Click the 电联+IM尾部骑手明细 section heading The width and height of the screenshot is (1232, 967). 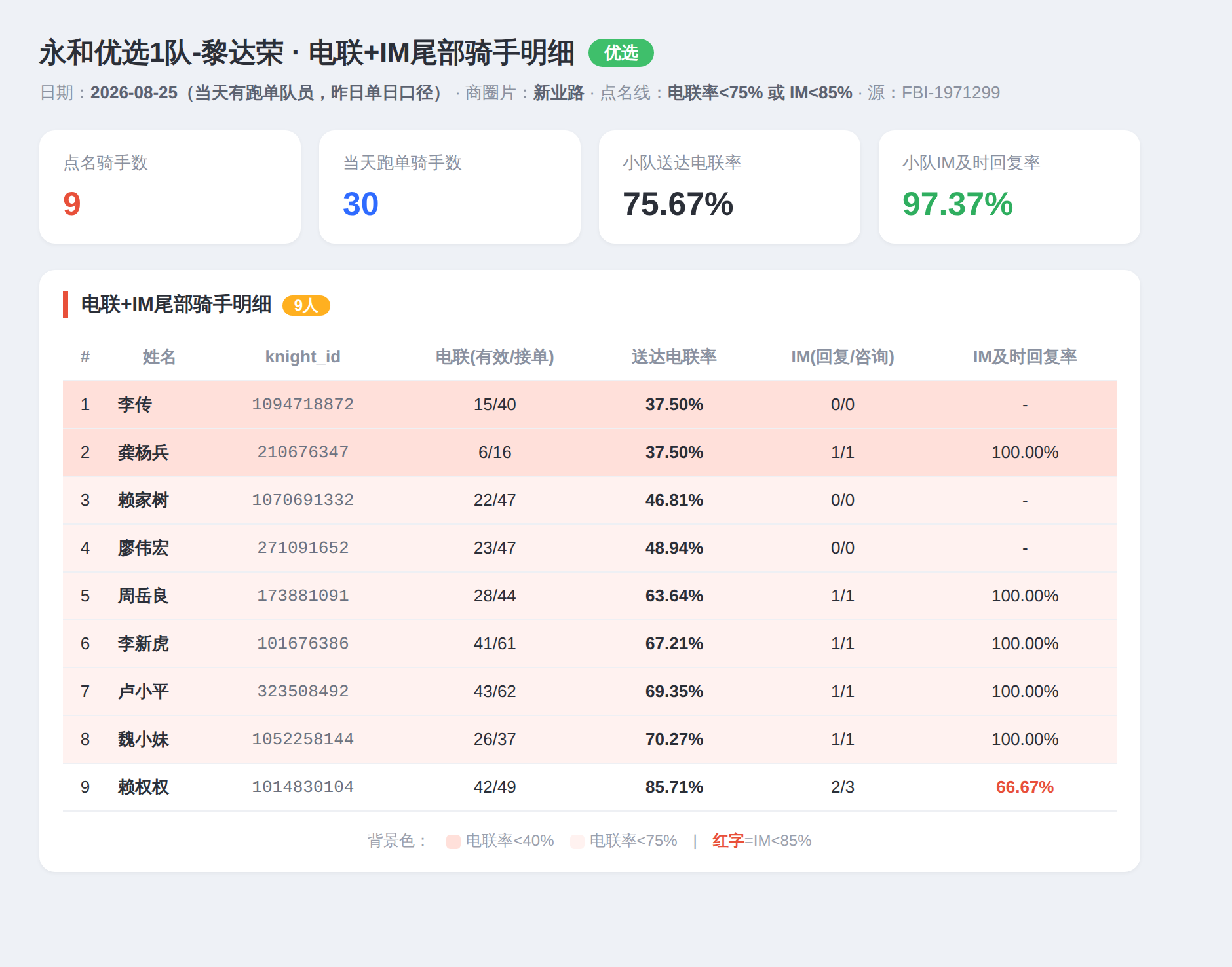pos(176,305)
